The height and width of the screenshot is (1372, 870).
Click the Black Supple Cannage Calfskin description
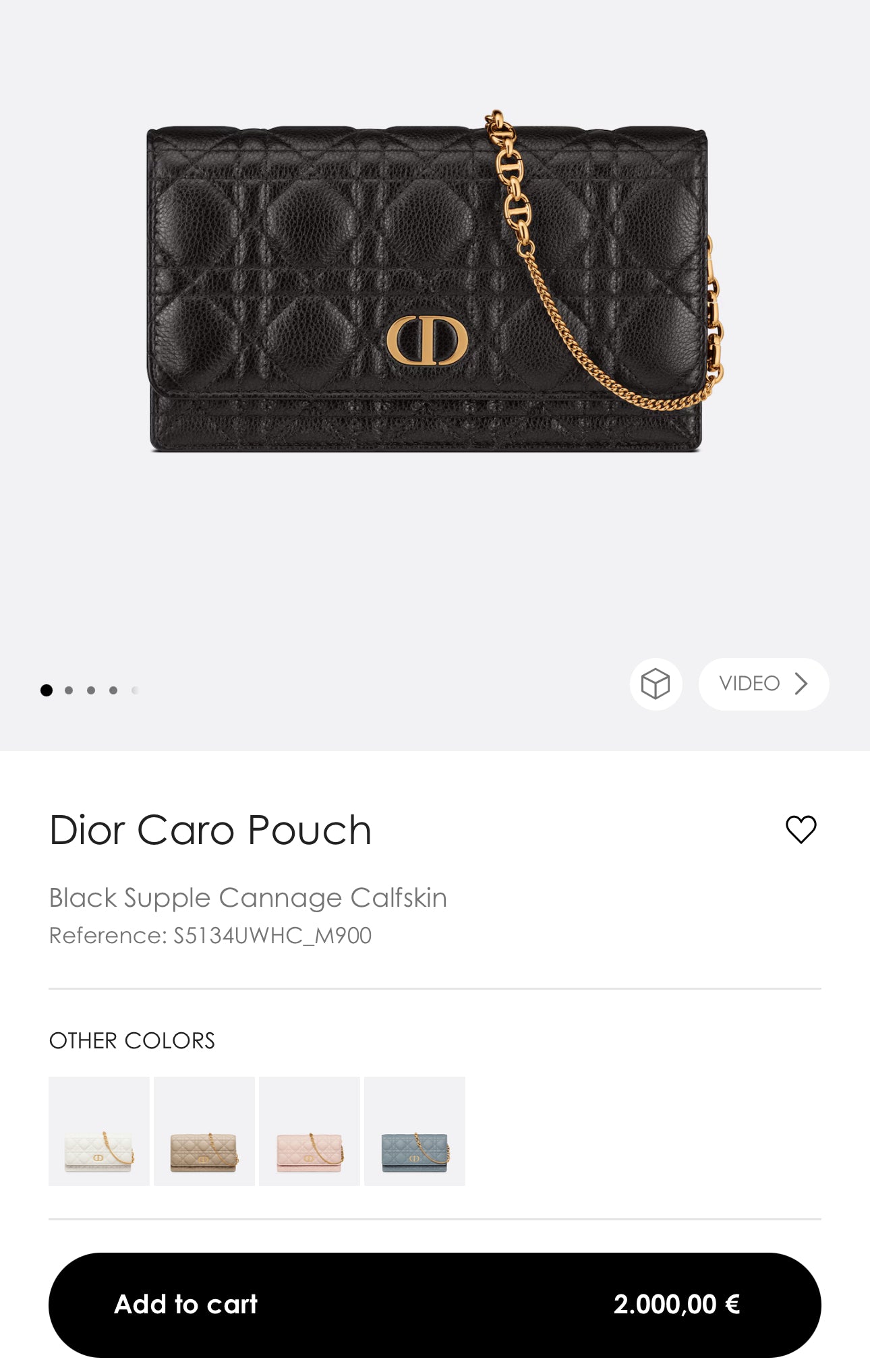point(248,898)
